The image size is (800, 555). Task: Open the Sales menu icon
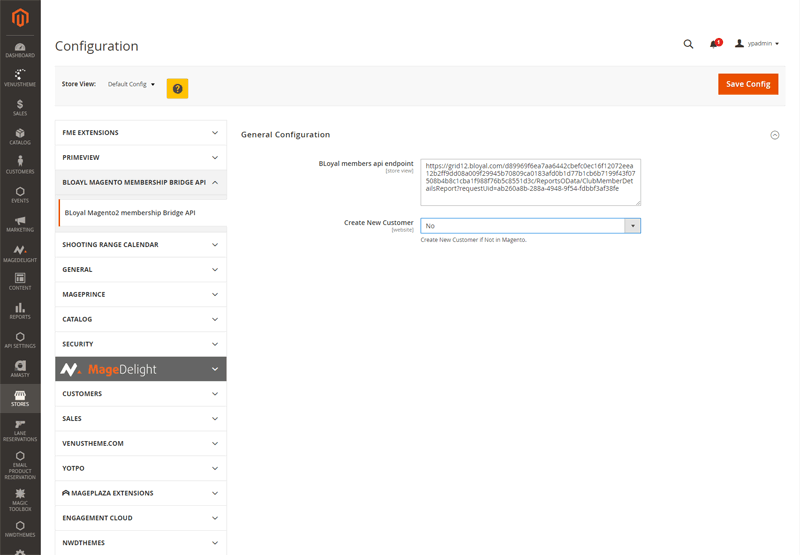20,107
